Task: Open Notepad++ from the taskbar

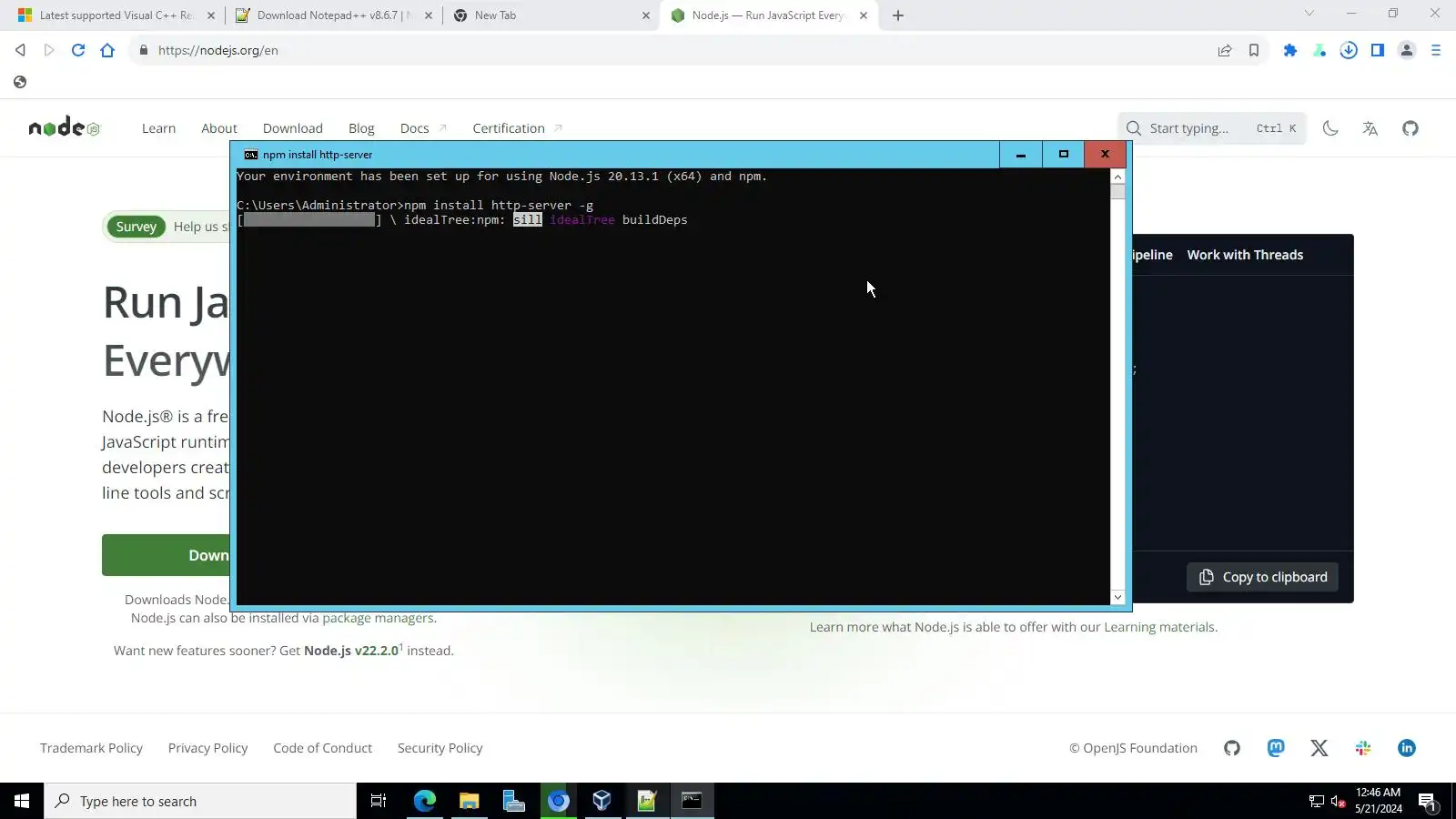Action: (x=647, y=801)
